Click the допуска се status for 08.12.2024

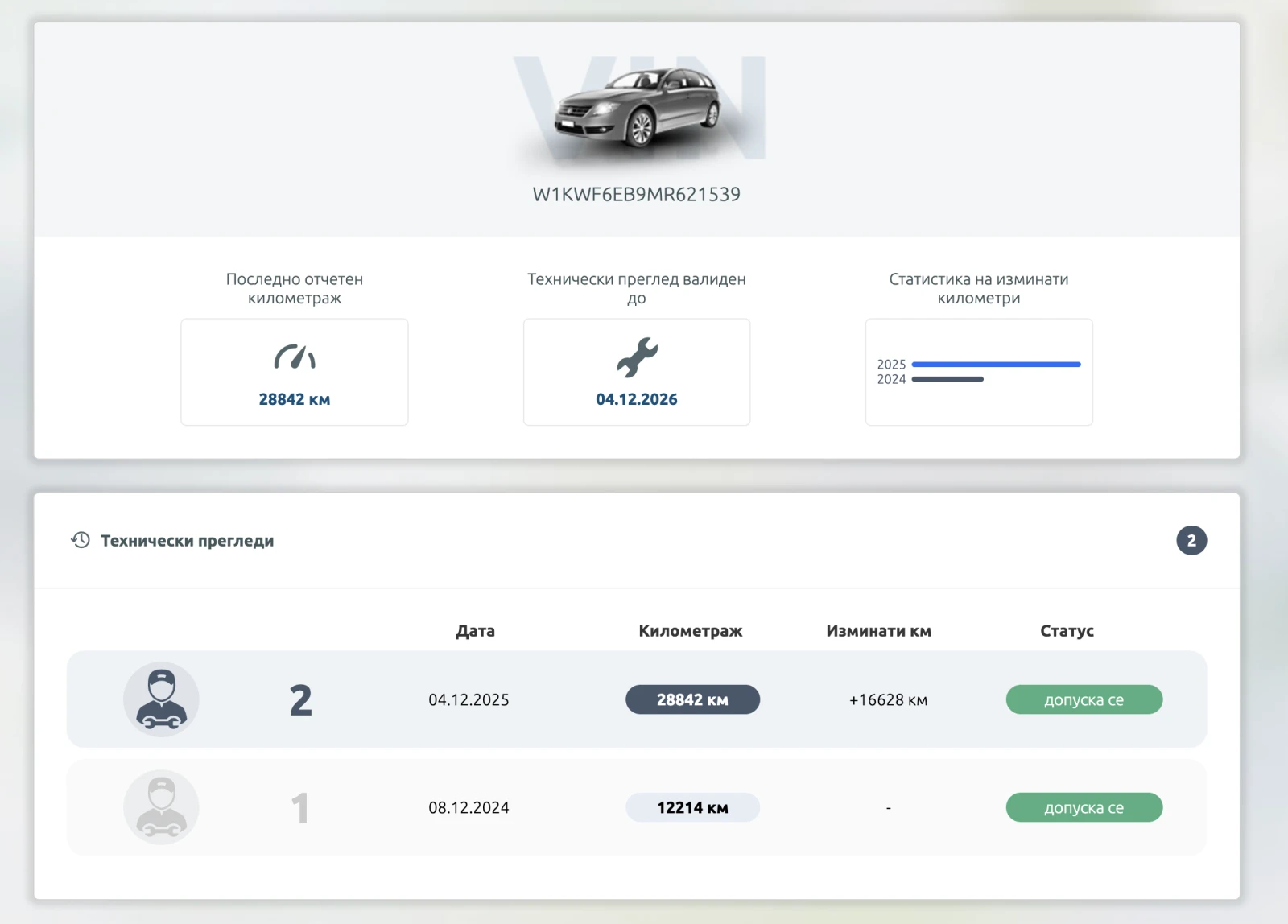tap(1084, 807)
